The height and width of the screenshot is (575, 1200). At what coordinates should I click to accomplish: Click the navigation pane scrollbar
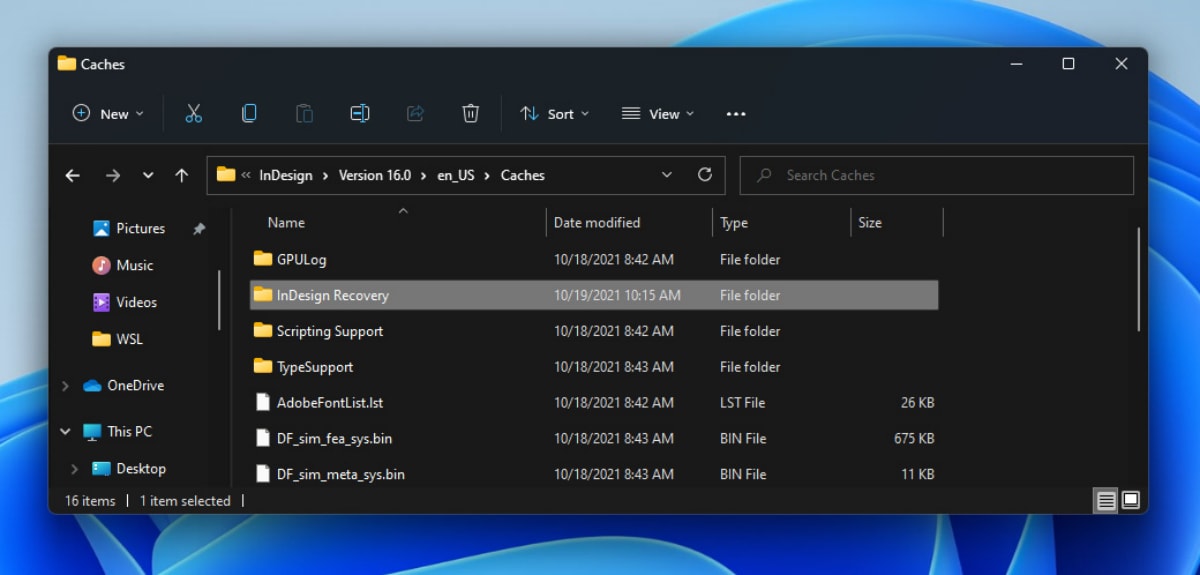pos(219,300)
